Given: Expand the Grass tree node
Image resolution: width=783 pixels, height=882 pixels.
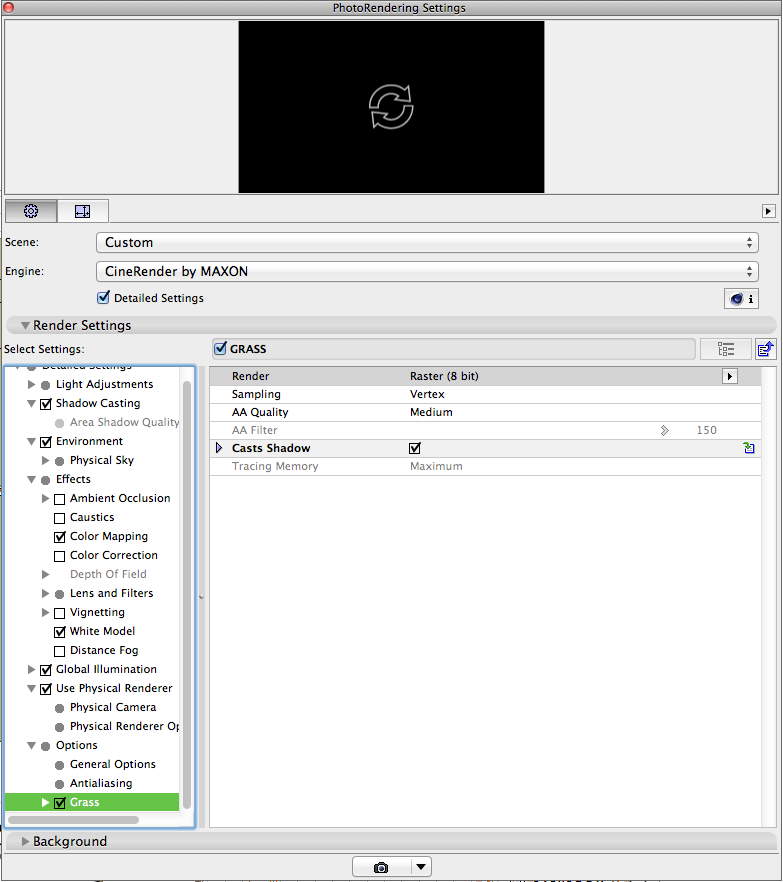Looking at the screenshot, I should pyautogui.click(x=46, y=803).
